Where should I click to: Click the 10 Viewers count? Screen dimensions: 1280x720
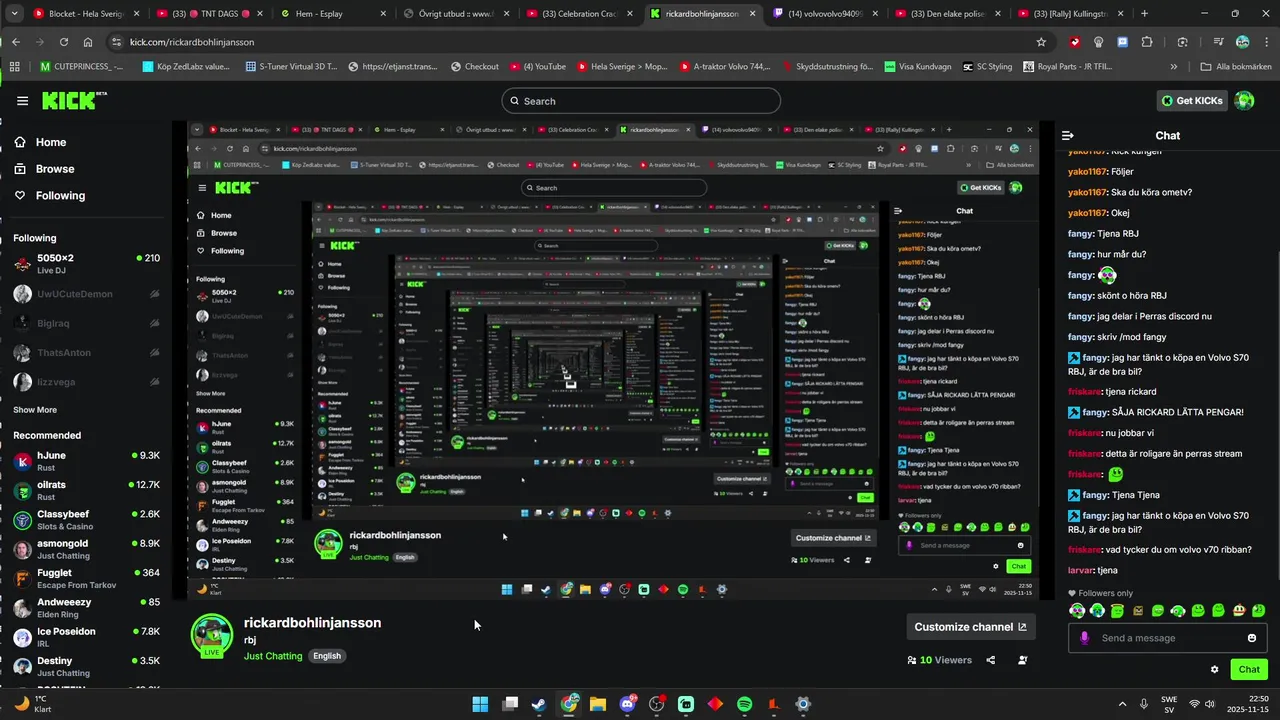[x=939, y=660]
